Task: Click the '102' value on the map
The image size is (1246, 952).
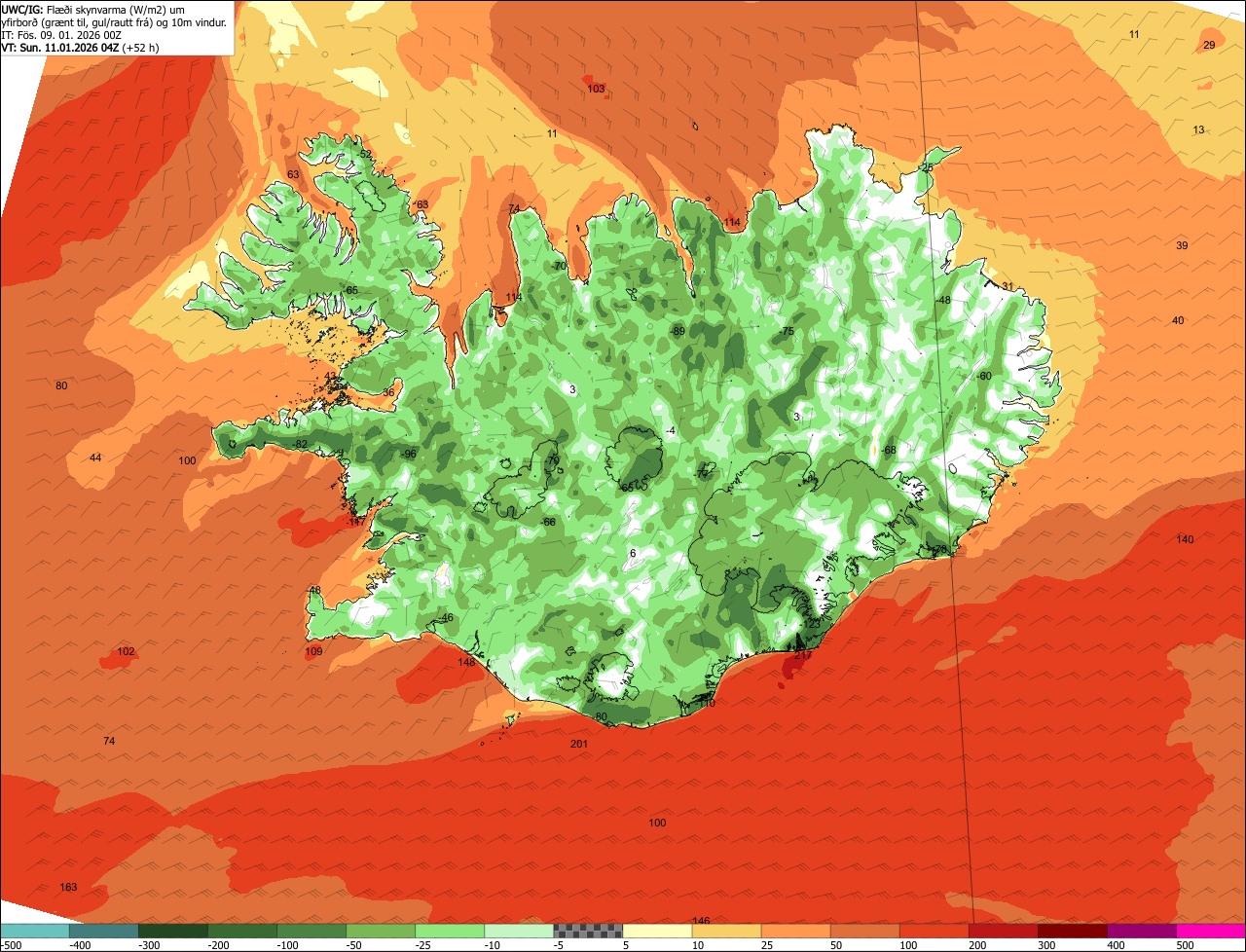Action: coord(126,651)
